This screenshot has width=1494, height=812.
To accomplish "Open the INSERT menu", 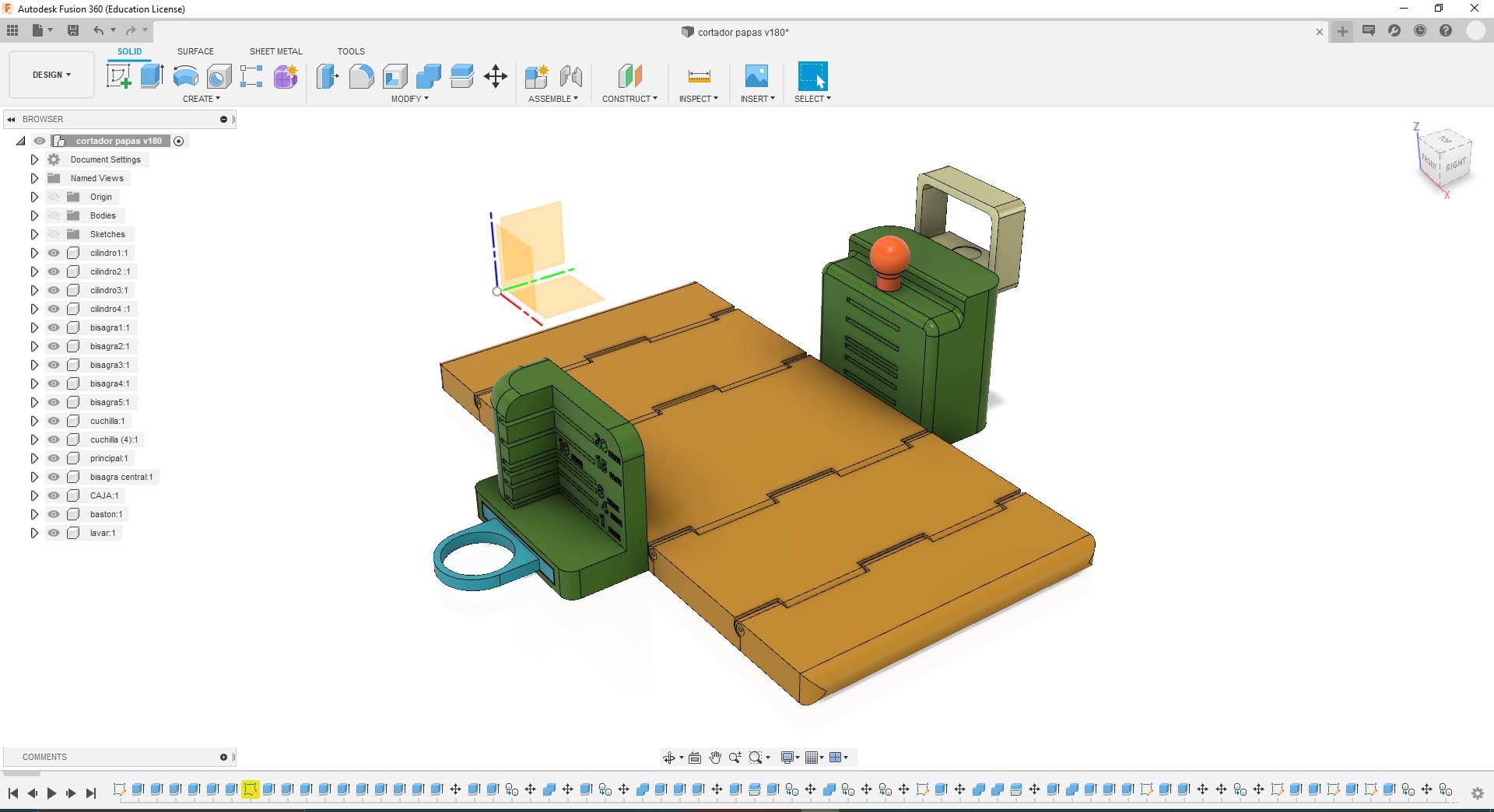I will pyautogui.click(x=758, y=99).
